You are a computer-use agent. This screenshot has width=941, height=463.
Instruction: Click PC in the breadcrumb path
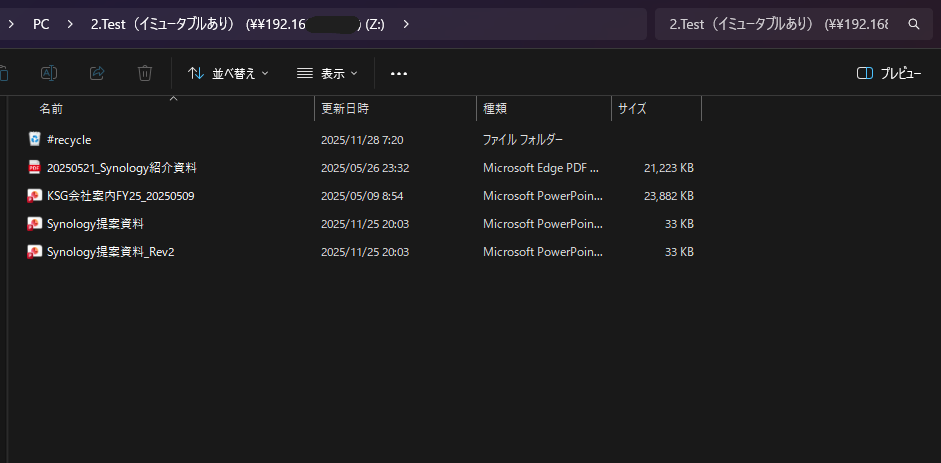click(x=41, y=23)
